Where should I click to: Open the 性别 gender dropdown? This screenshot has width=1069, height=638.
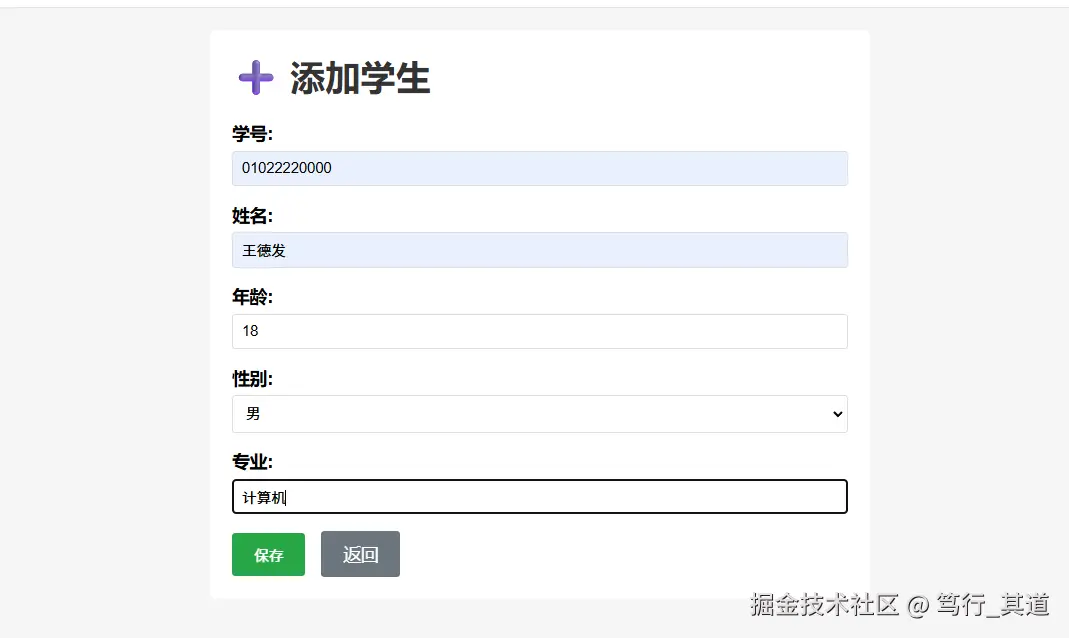tap(540, 413)
